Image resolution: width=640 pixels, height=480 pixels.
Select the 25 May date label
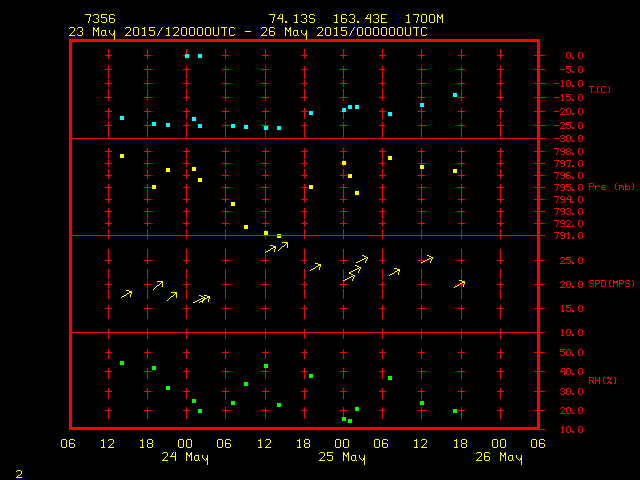pos(342,458)
